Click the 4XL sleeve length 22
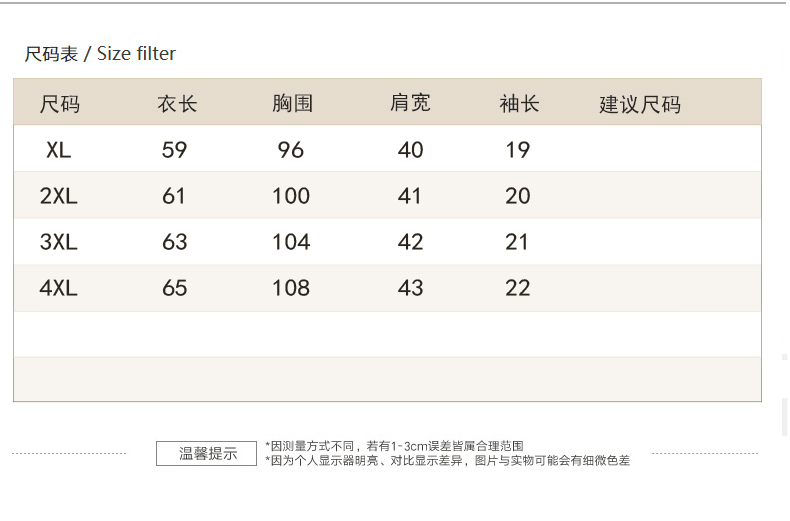 coord(518,288)
